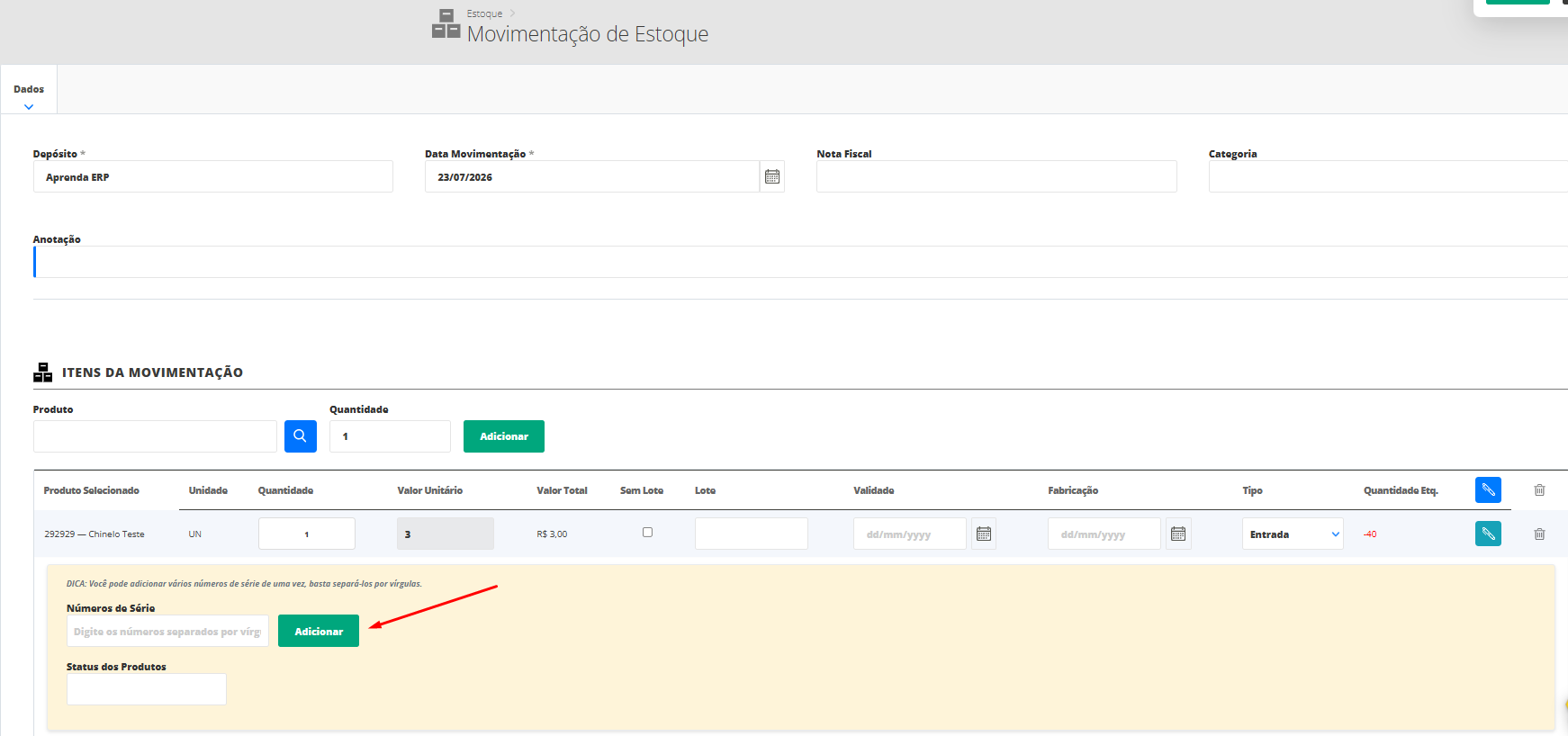This screenshot has height=736, width=1568.
Task: Click the Data Movimentação date field
Action: click(592, 176)
